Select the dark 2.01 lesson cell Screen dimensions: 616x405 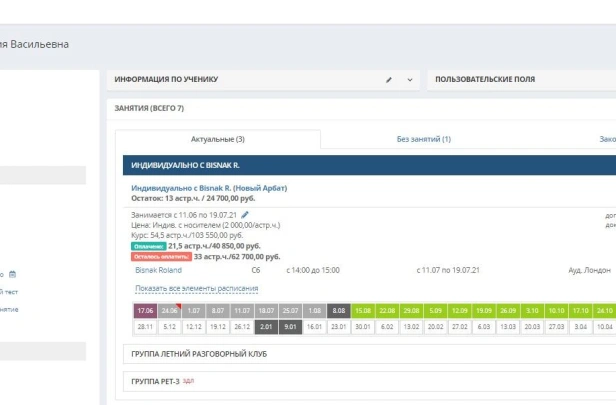pos(266,326)
